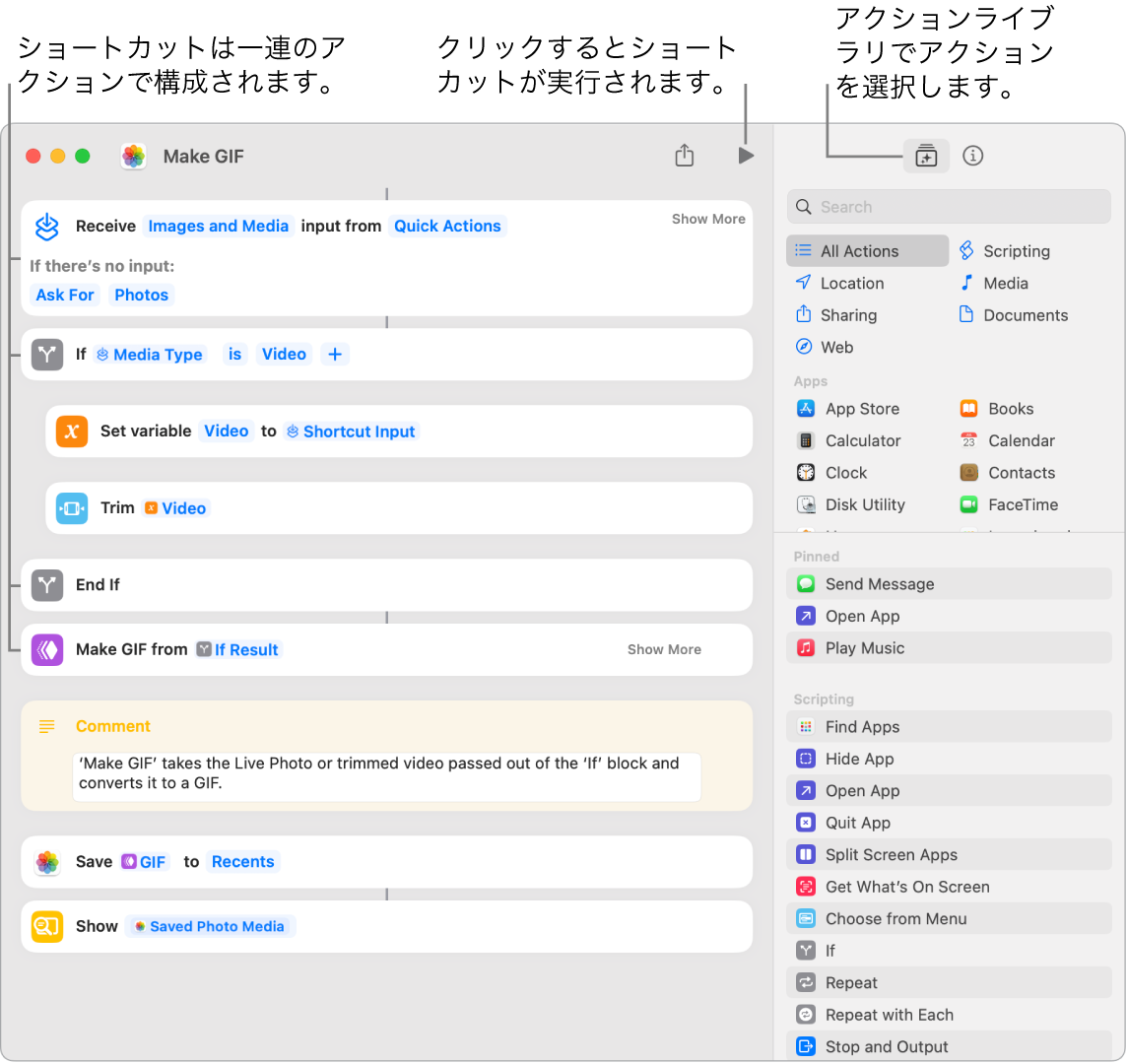Select the All Actions category

[x=858, y=251]
